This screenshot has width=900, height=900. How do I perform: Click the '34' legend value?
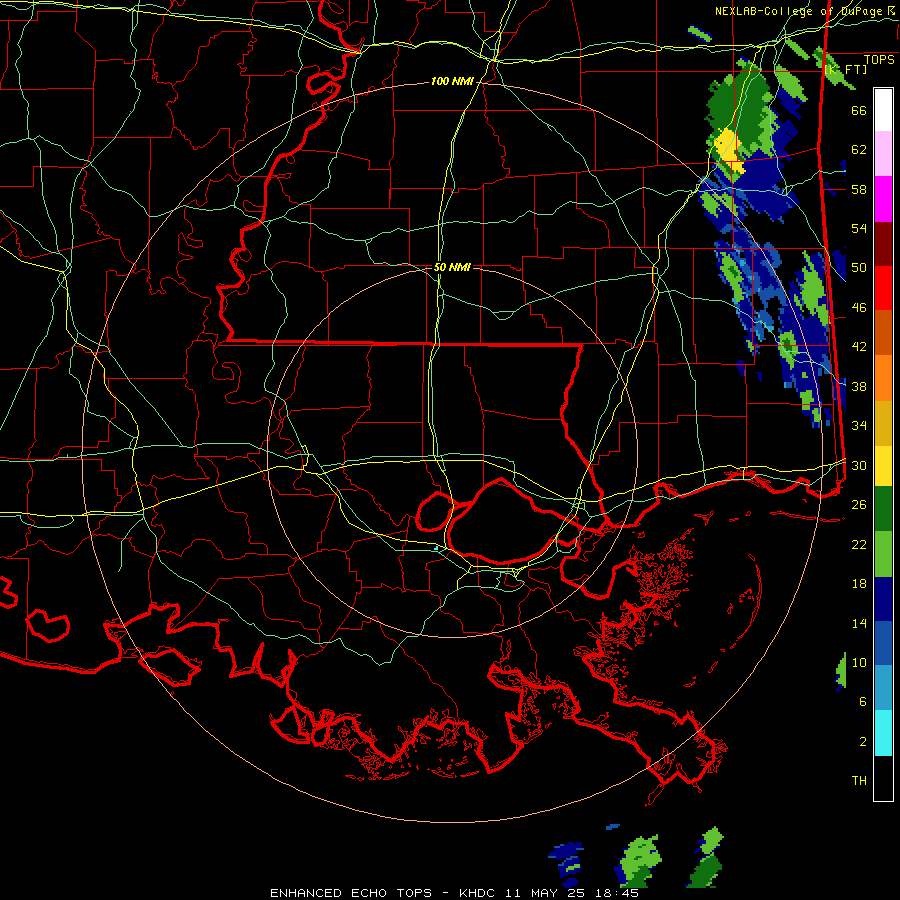859,426
